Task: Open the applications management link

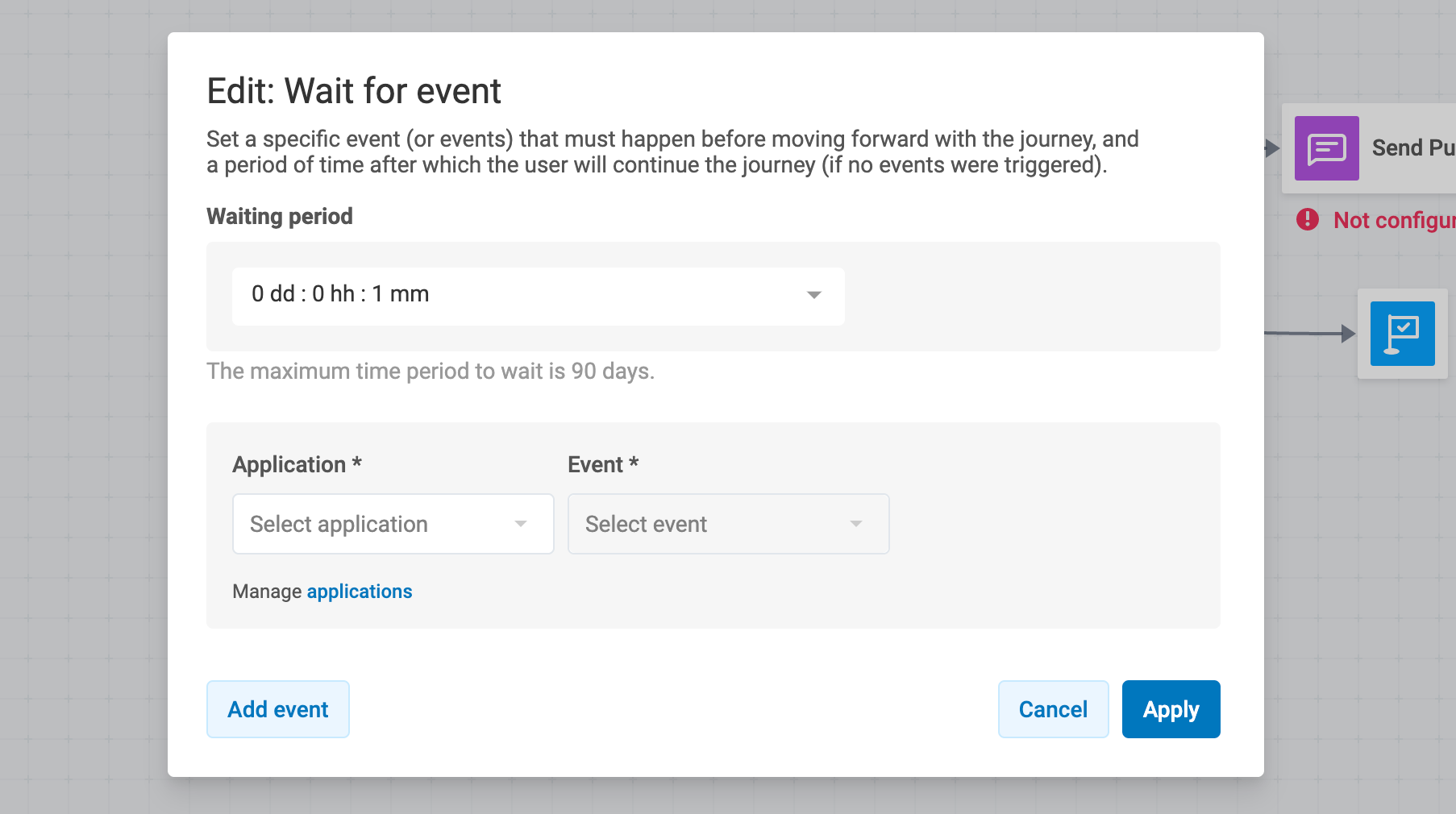Action: tap(360, 592)
